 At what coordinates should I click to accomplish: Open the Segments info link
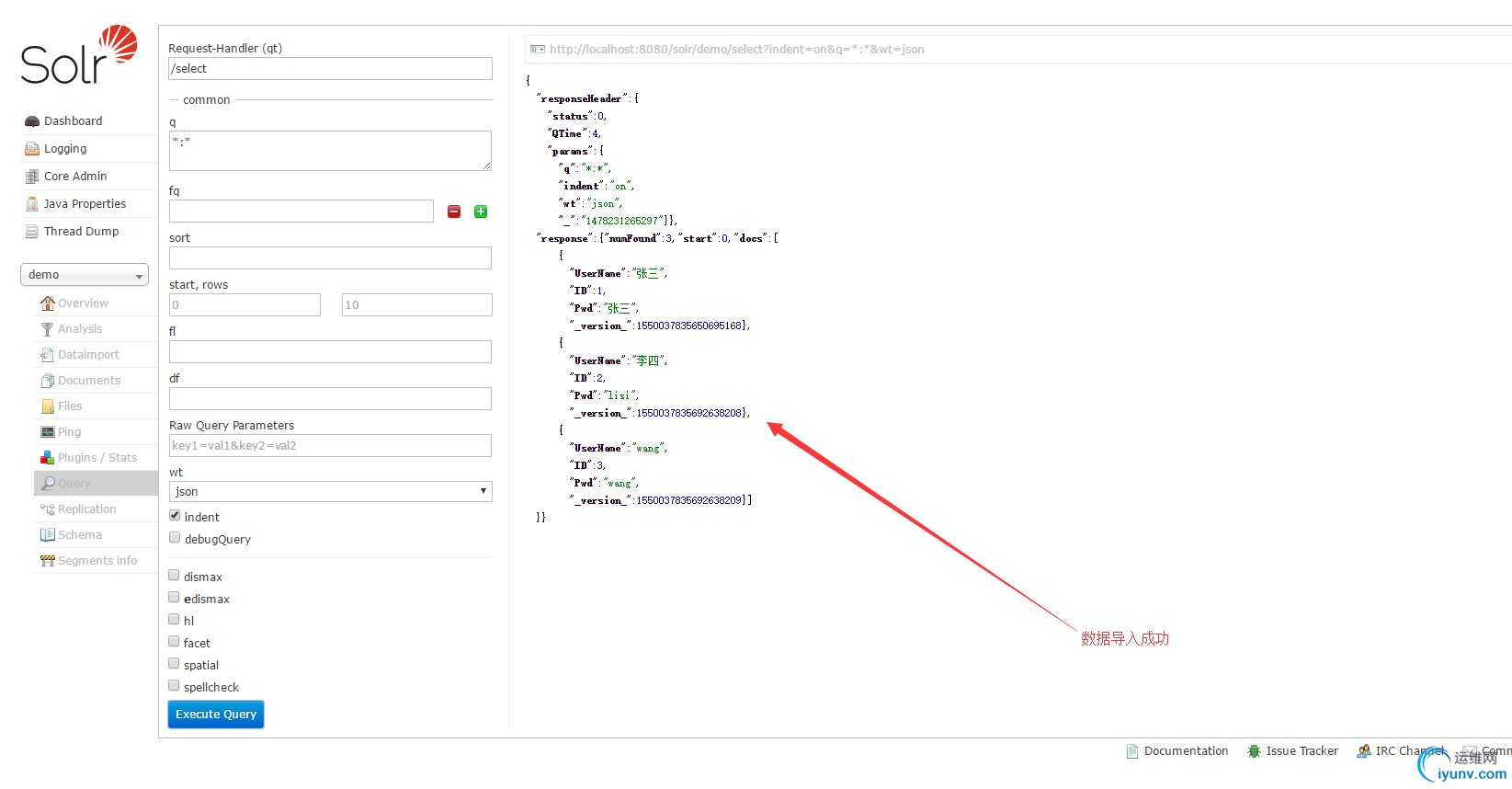tap(96, 561)
